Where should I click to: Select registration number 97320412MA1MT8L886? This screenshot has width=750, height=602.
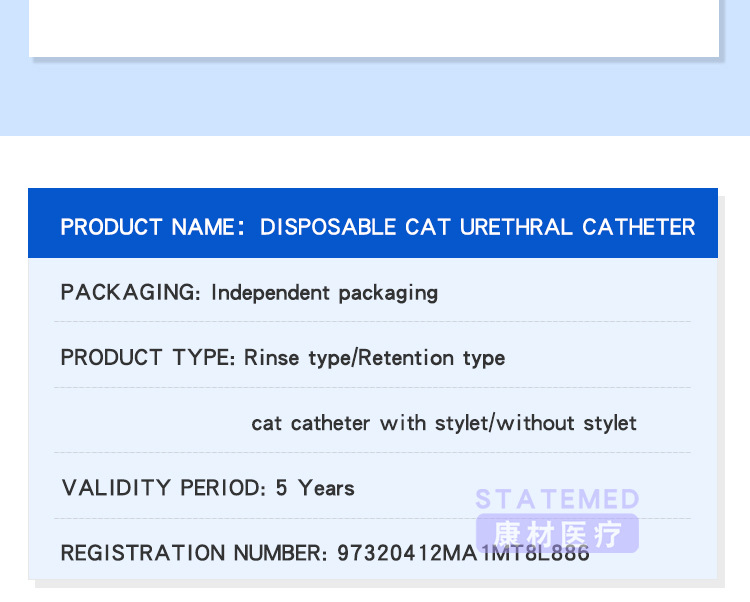click(x=463, y=553)
